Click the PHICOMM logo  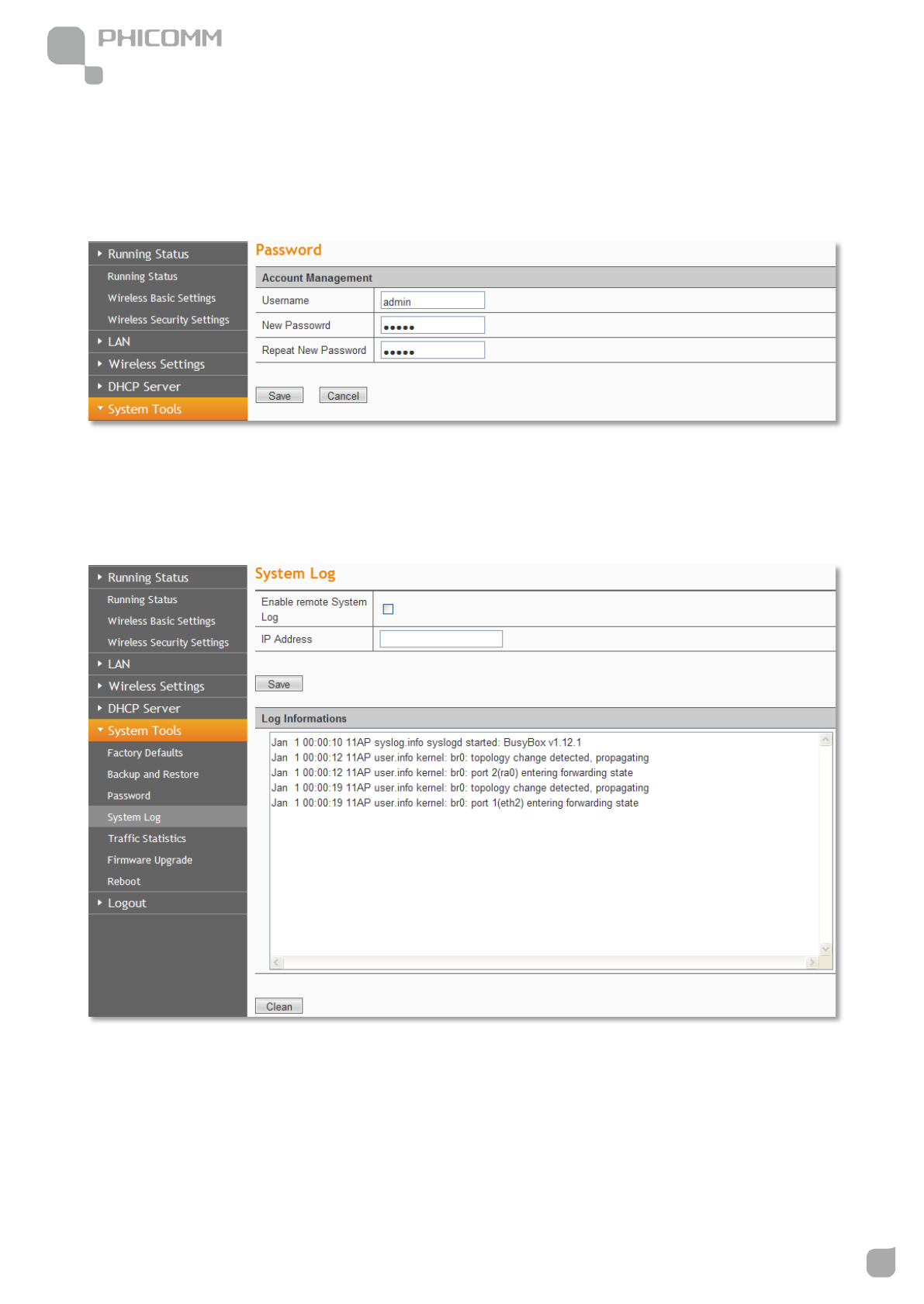[134, 54]
